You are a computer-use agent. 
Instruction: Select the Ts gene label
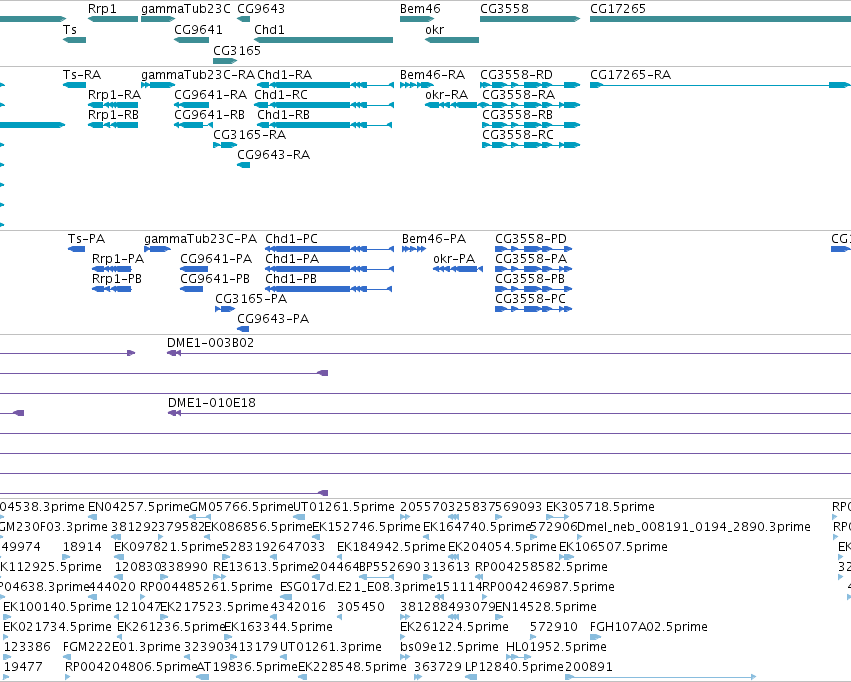(x=70, y=30)
